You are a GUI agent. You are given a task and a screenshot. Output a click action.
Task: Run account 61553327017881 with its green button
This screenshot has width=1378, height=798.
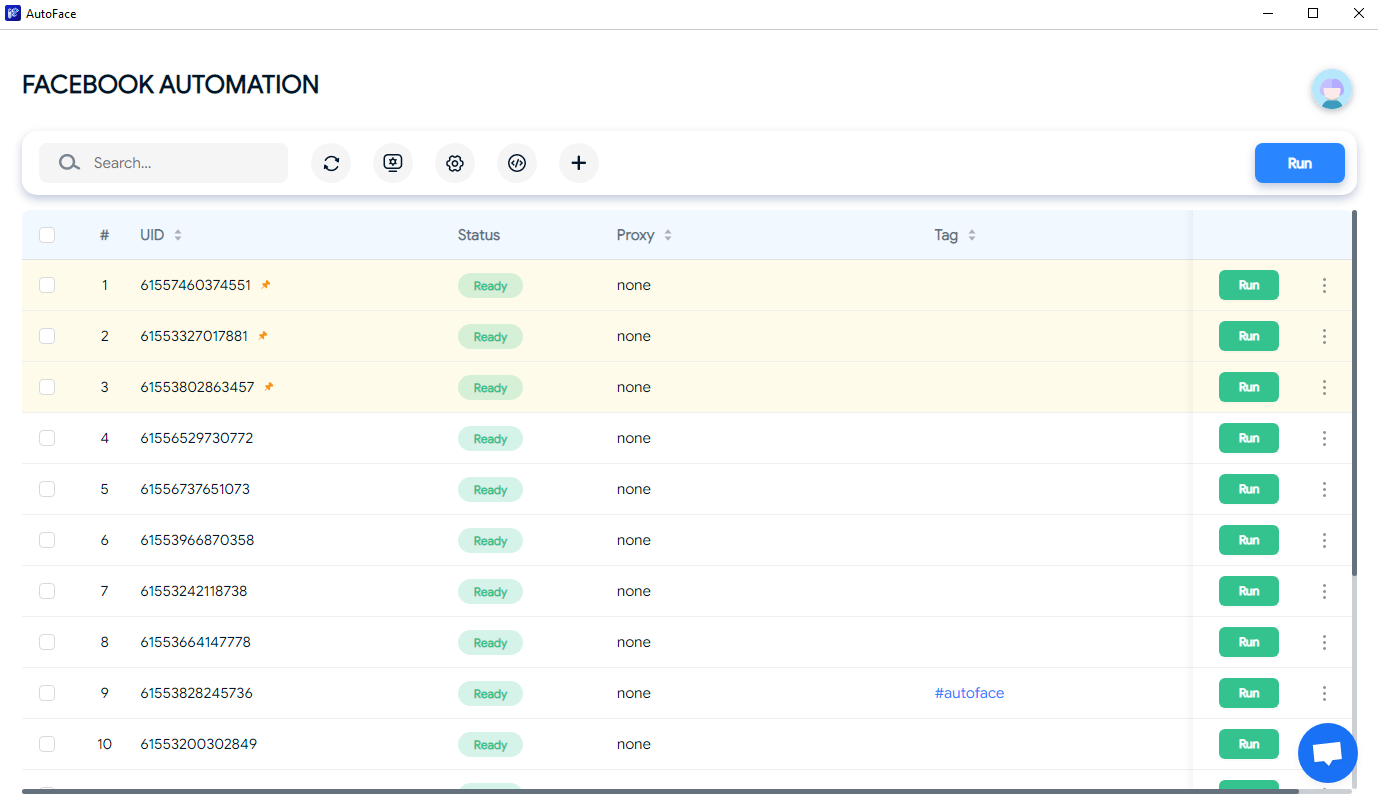pos(1249,336)
